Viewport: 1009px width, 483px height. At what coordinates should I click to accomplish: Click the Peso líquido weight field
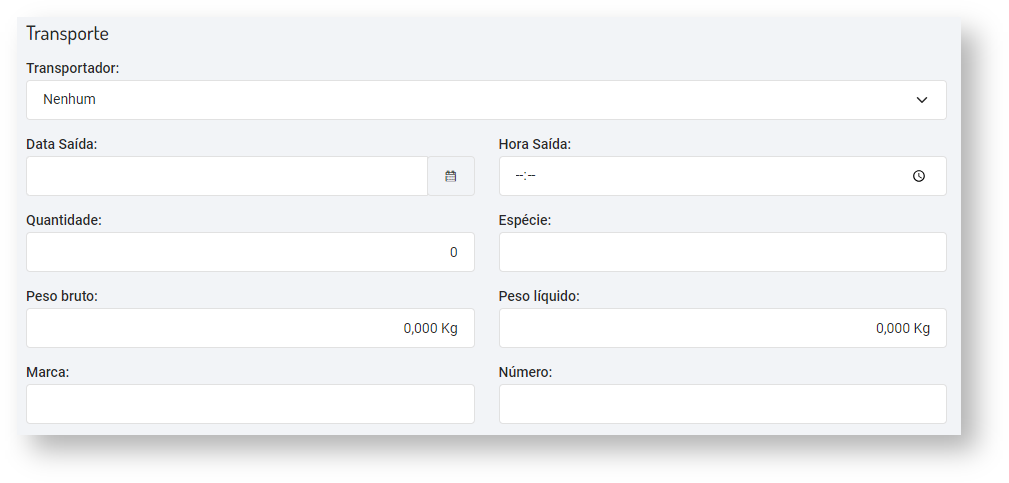click(x=722, y=328)
